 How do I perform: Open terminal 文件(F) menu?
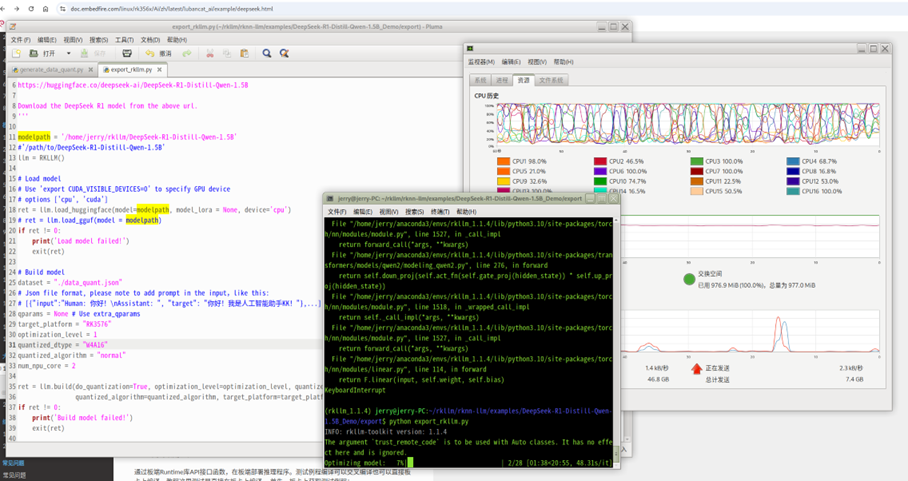click(x=337, y=212)
